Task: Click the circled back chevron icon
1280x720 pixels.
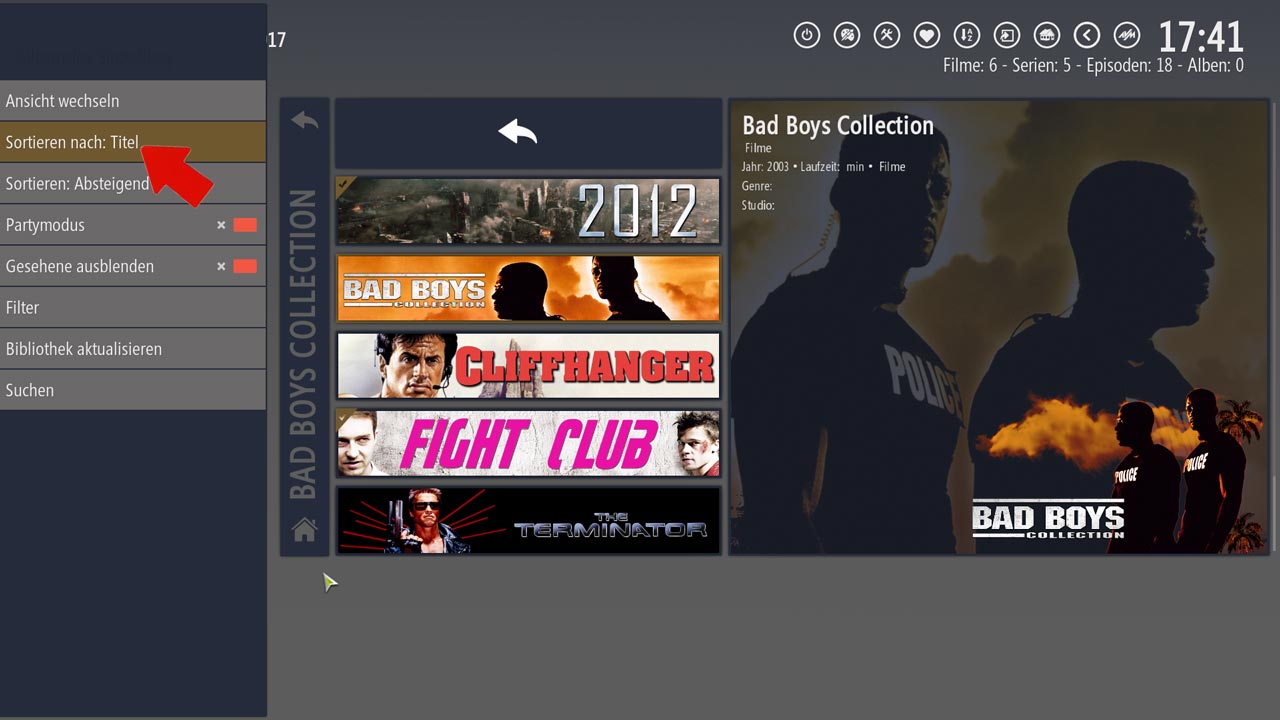Action: (1086, 36)
